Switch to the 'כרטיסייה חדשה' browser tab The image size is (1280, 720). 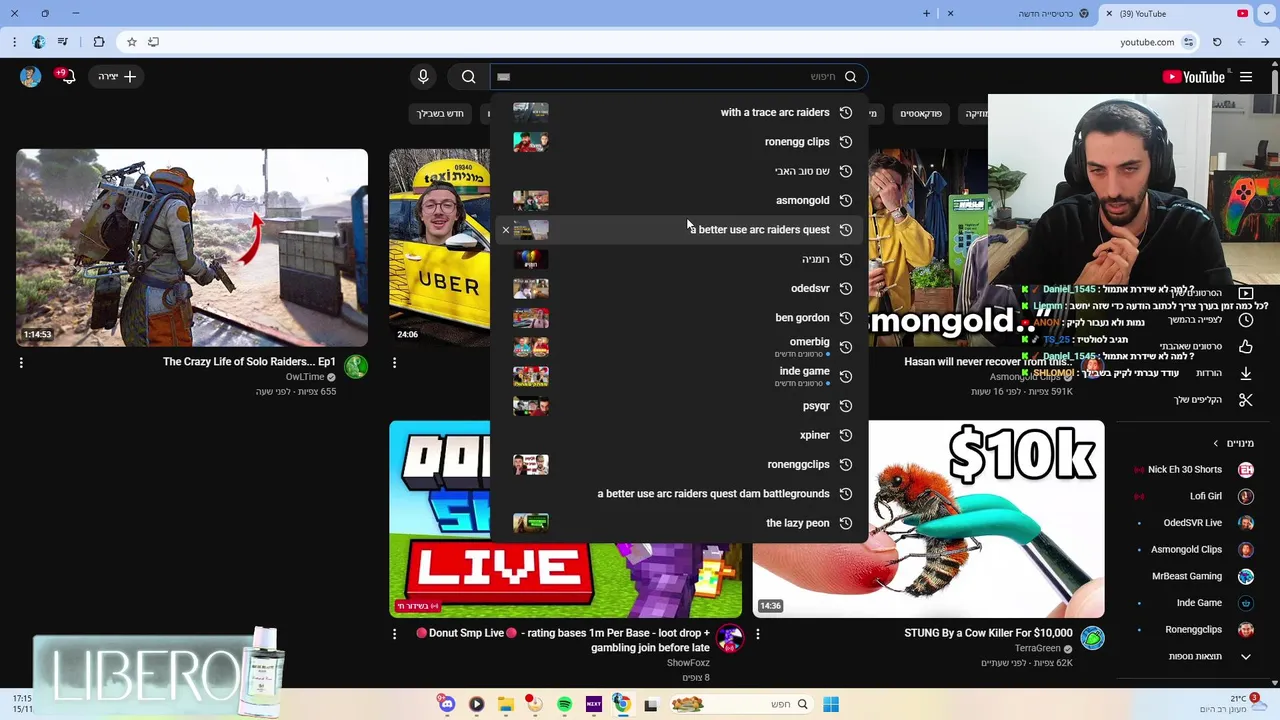click(1020, 14)
